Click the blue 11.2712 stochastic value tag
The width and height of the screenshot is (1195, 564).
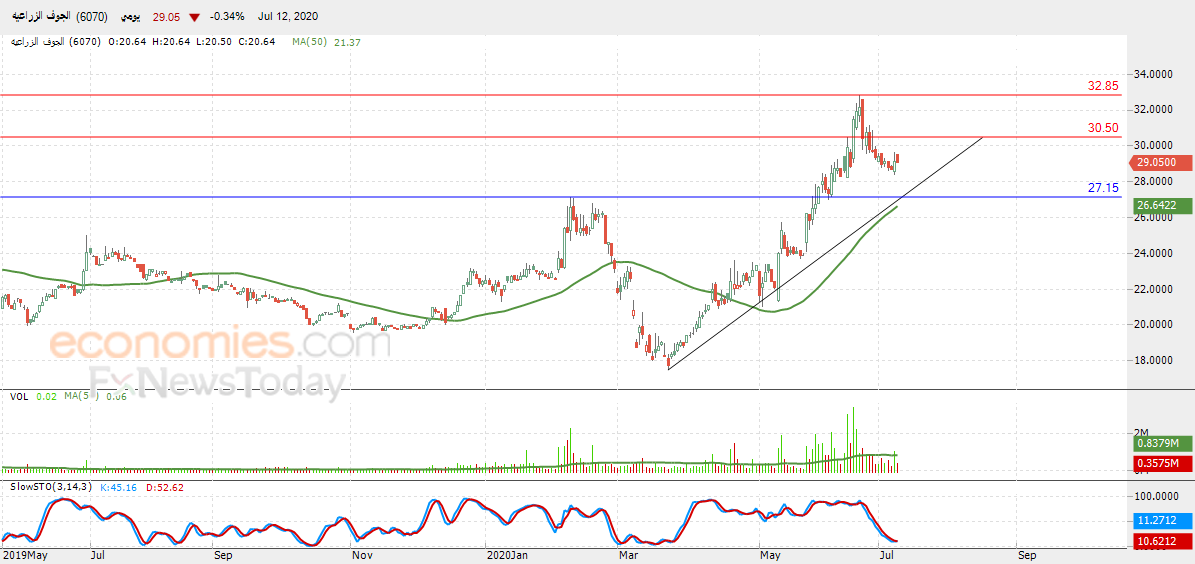[1162, 521]
